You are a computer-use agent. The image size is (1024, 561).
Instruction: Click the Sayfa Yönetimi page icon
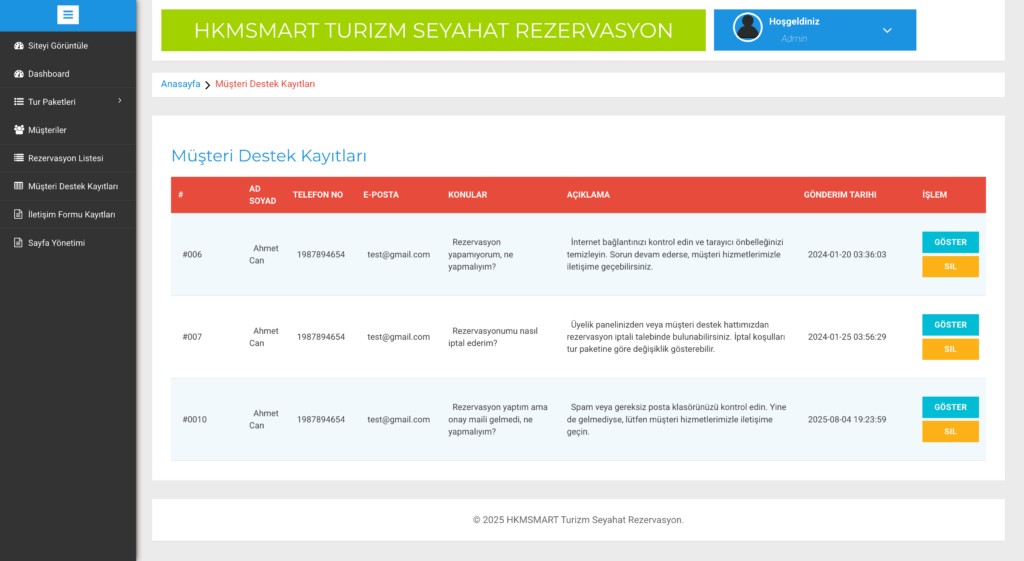coord(19,243)
